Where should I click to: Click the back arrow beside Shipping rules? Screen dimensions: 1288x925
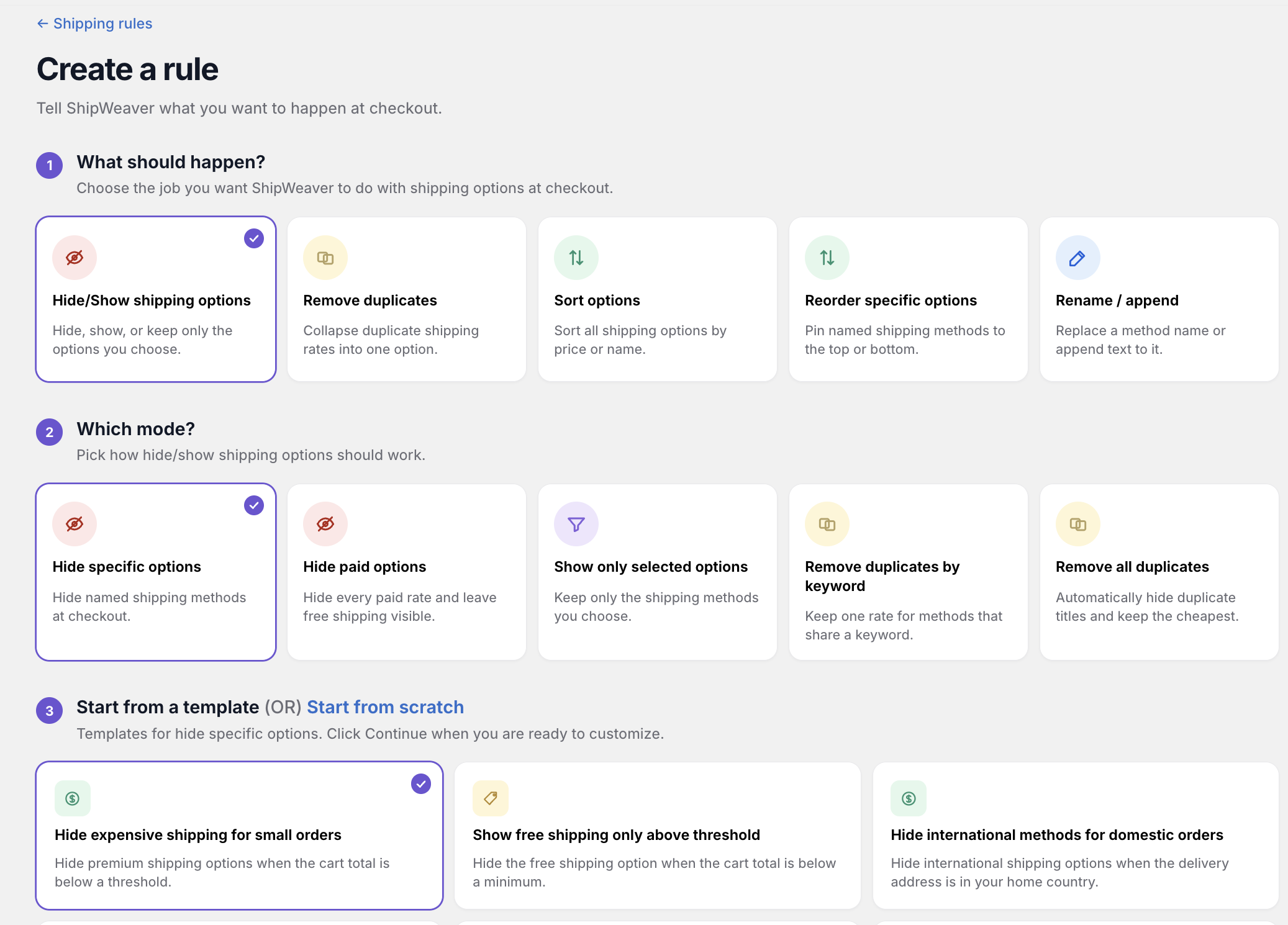coord(42,24)
